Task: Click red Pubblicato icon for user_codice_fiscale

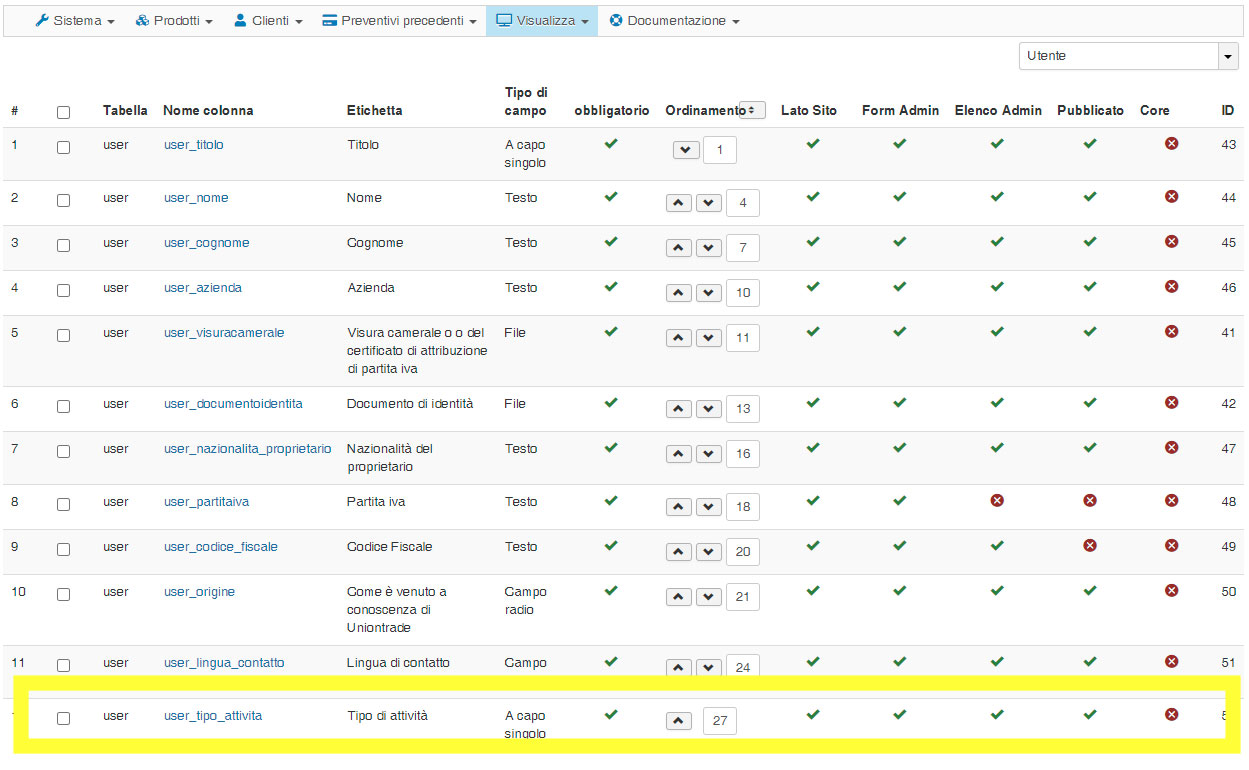Action: pos(1090,545)
